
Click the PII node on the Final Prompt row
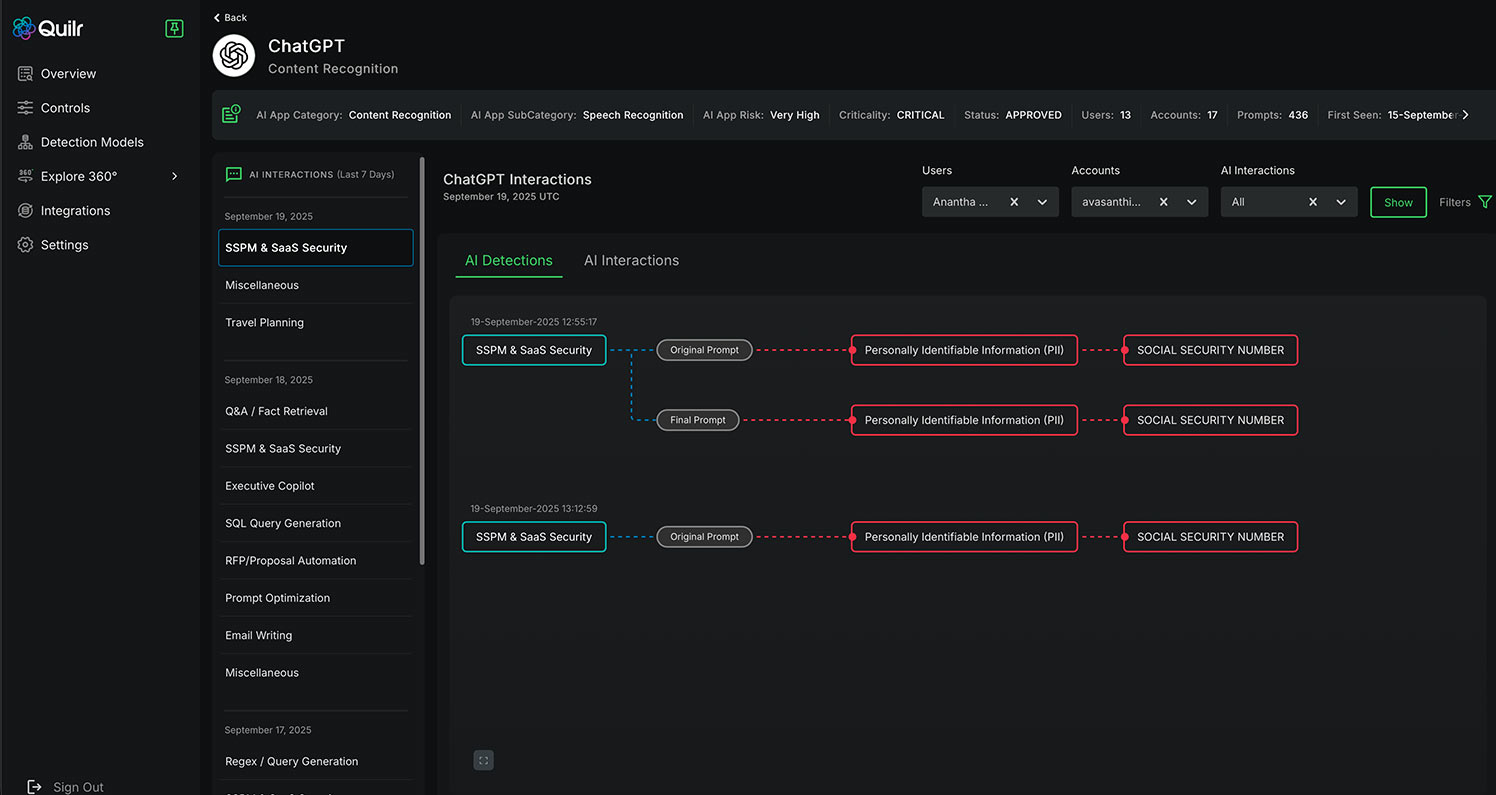tap(964, 420)
